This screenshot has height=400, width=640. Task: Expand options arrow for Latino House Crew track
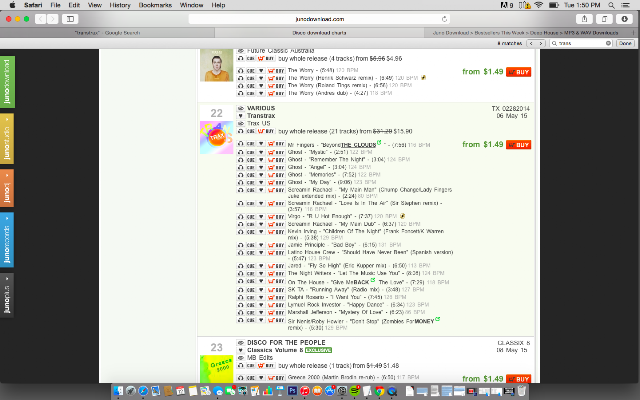click(261, 253)
